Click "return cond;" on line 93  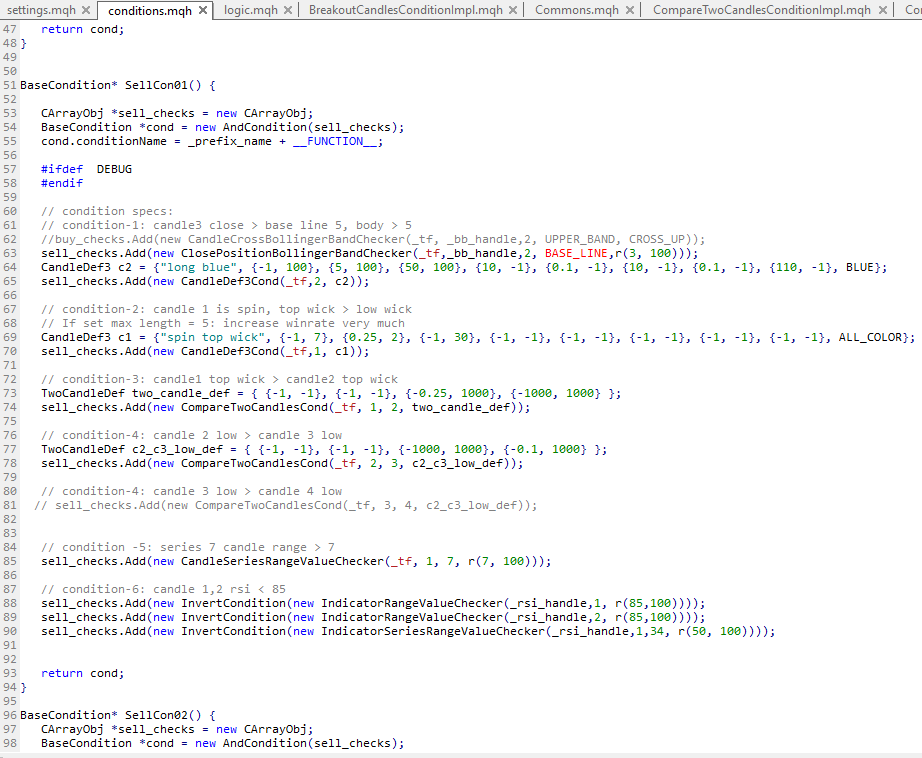coord(82,673)
